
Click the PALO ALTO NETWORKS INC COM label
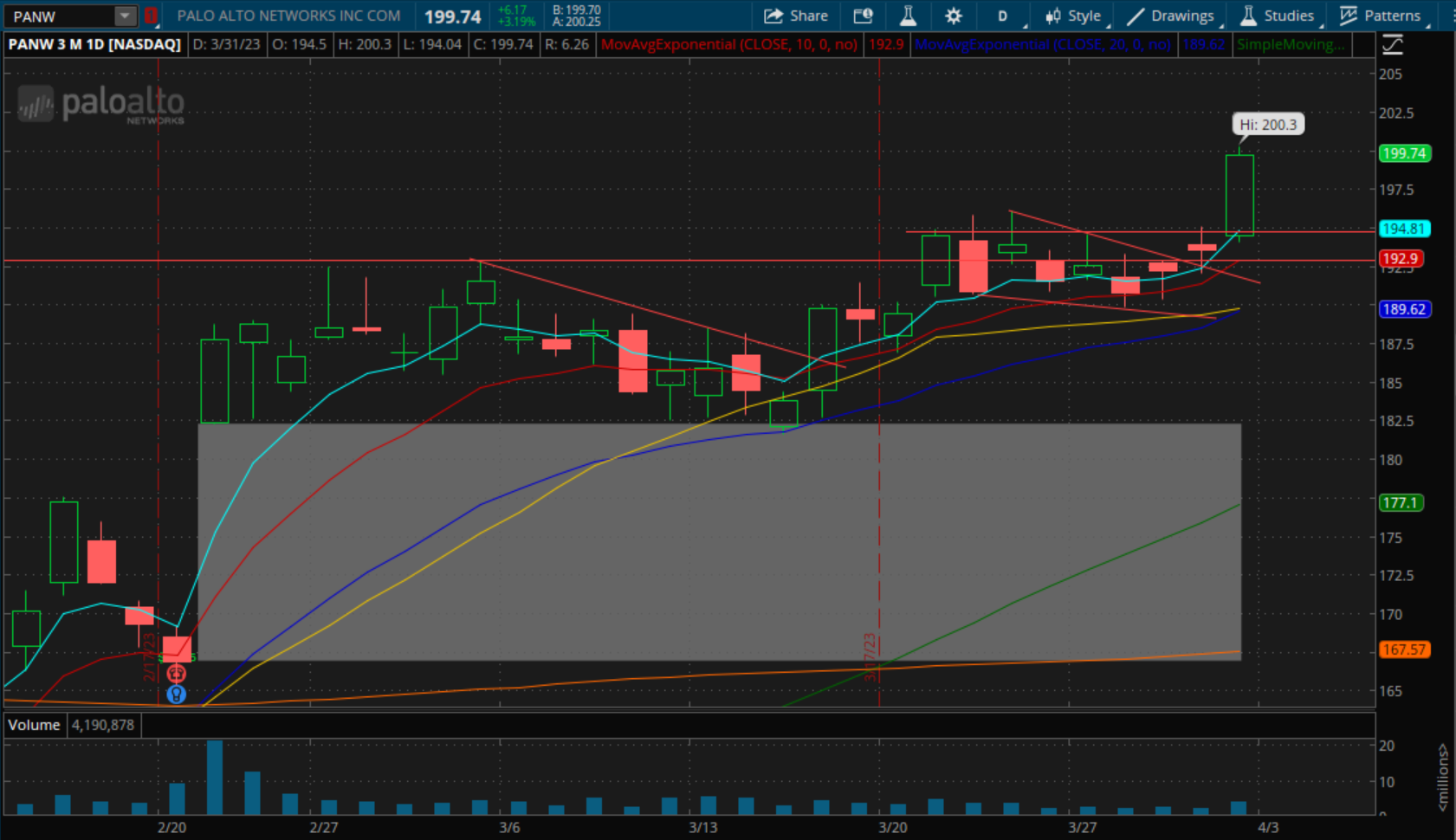pos(288,16)
